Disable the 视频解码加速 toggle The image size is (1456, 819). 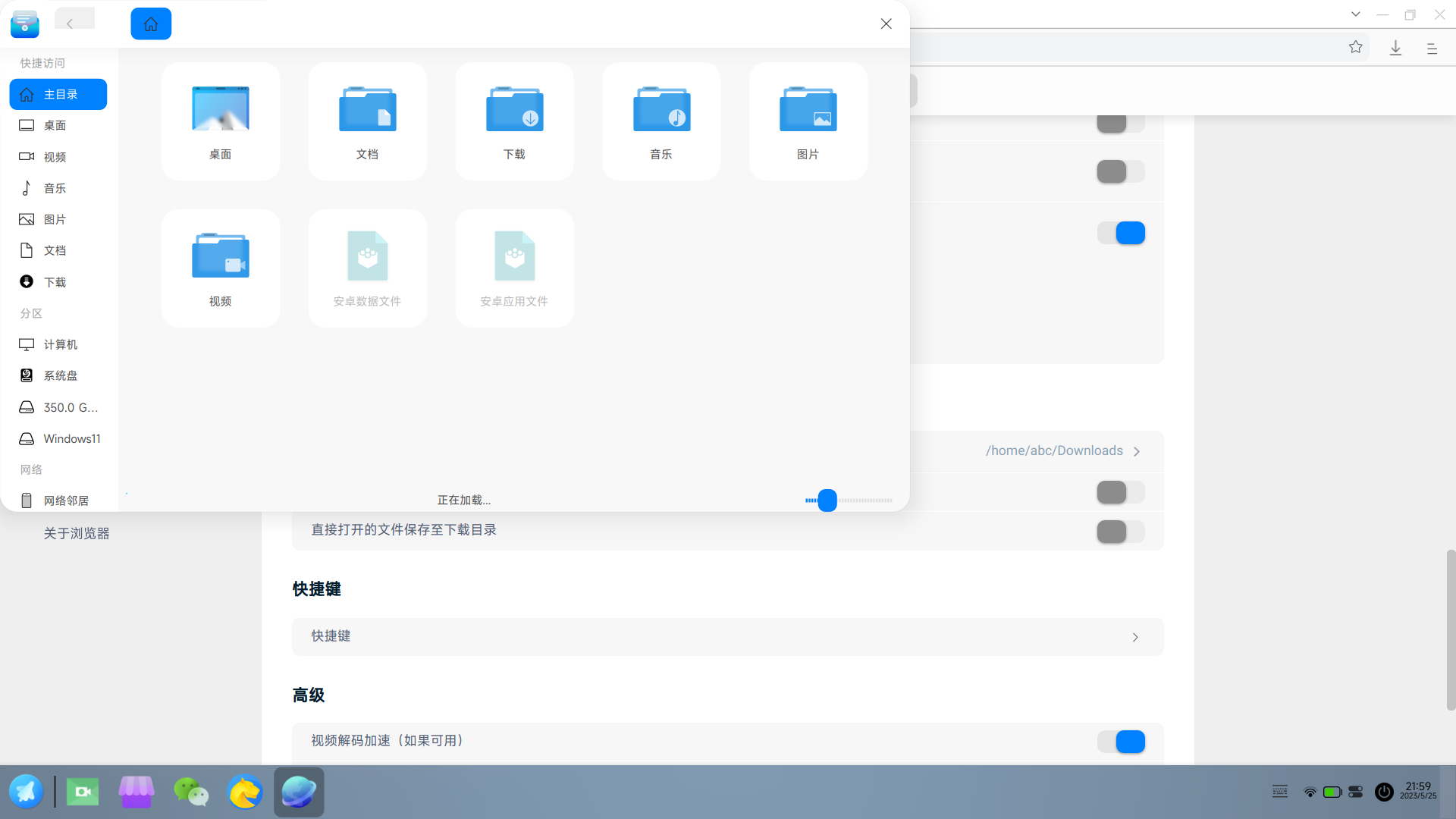pyautogui.click(x=1122, y=742)
